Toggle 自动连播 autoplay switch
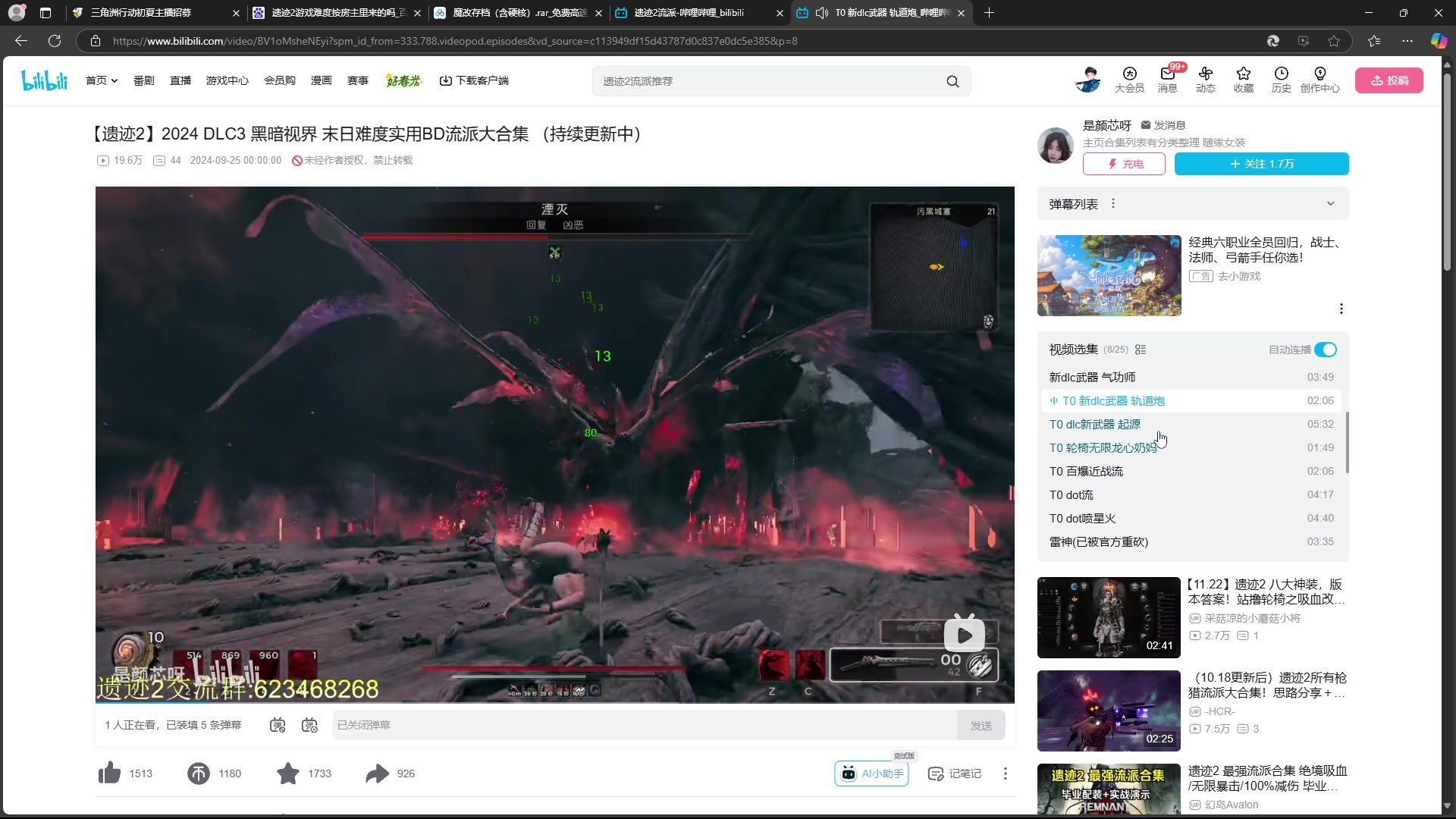The image size is (1456, 819). pyautogui.click(x=1326, y=350)
